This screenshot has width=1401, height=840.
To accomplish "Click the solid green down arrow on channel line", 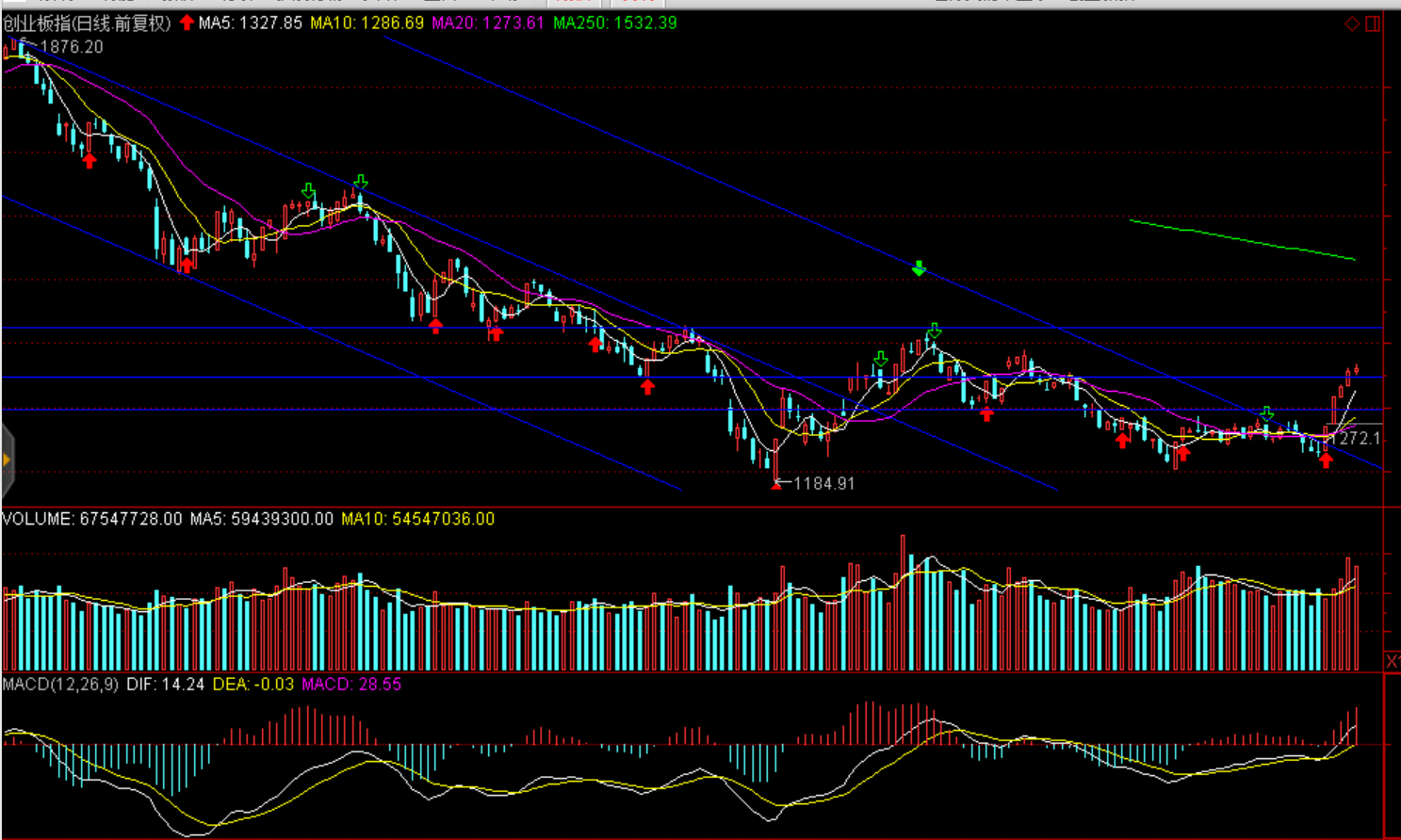I will pyautogui.click(x=919, y=269).
